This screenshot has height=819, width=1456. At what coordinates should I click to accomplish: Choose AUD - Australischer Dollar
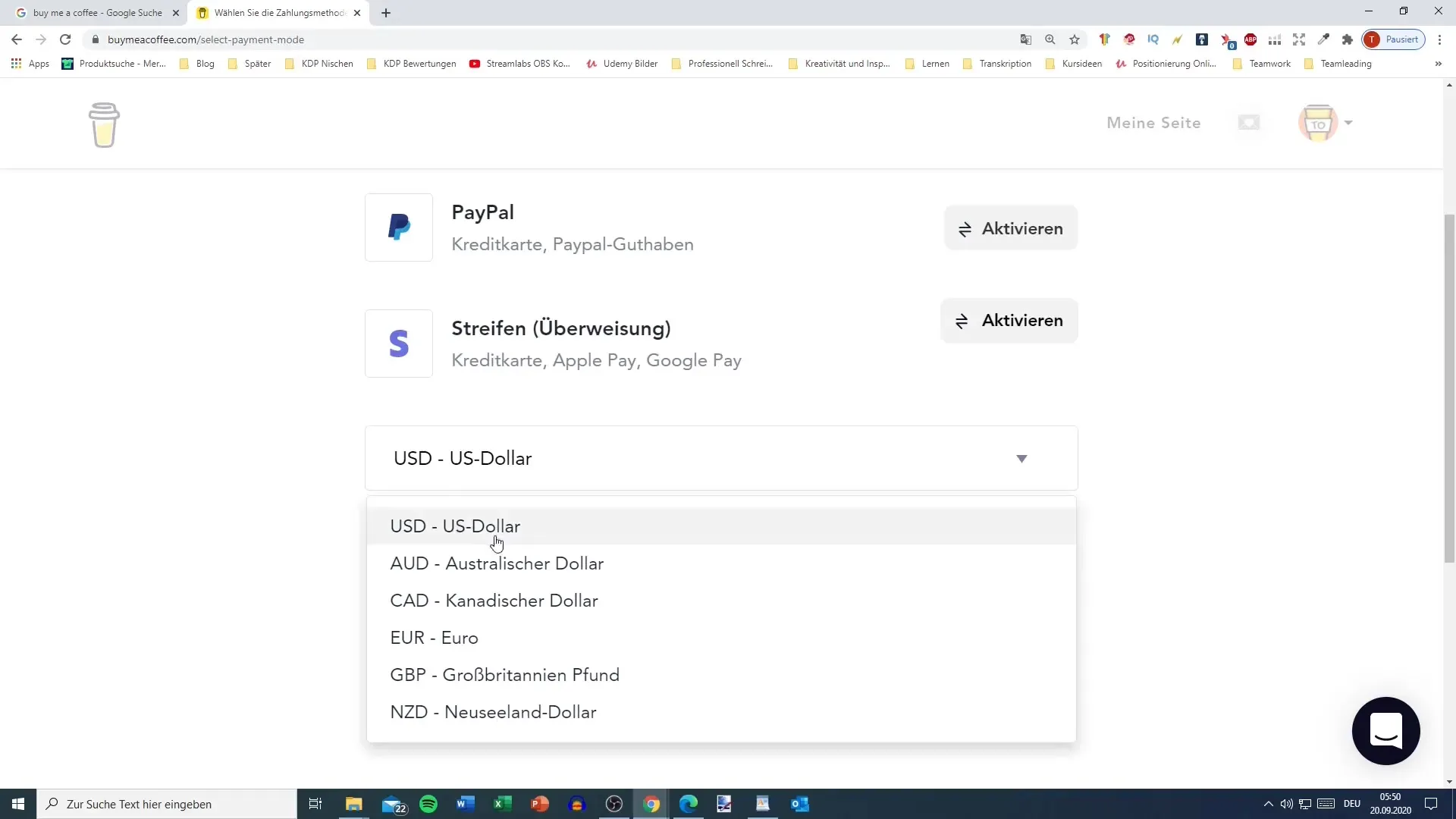coord(721,563)
